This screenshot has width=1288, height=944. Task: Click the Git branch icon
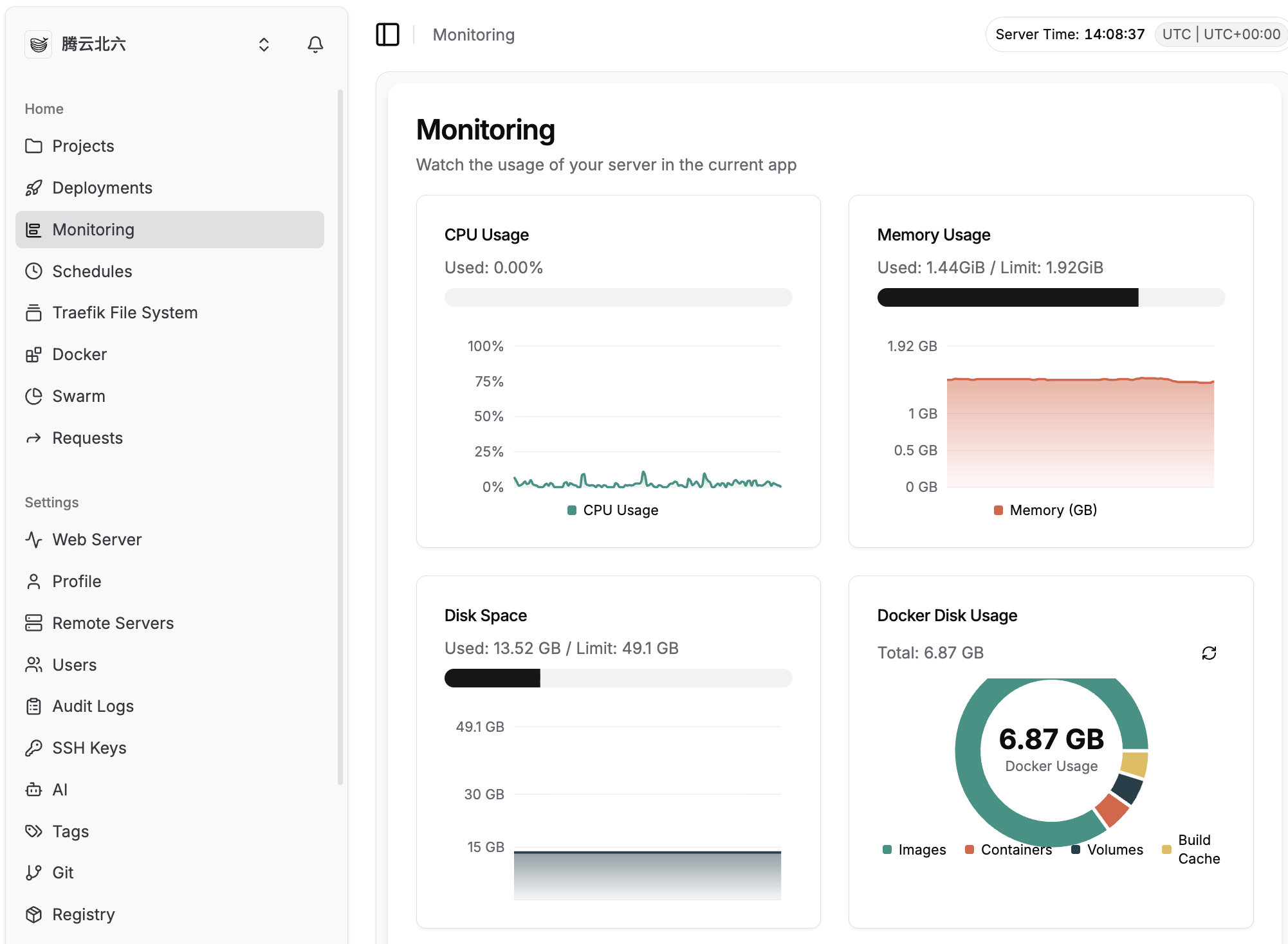tap(33, 873)
